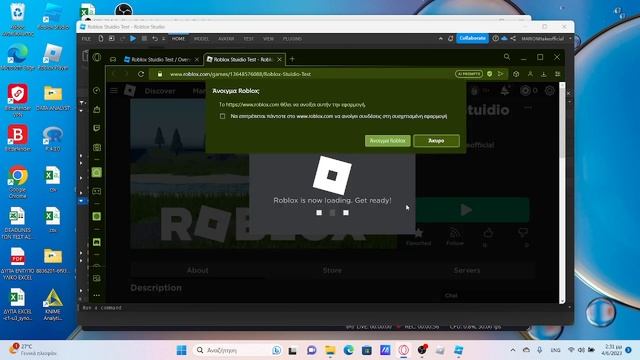Click the Stop button in Roblox Studio toolbar
640x360 pixels.
coord(144,38)
